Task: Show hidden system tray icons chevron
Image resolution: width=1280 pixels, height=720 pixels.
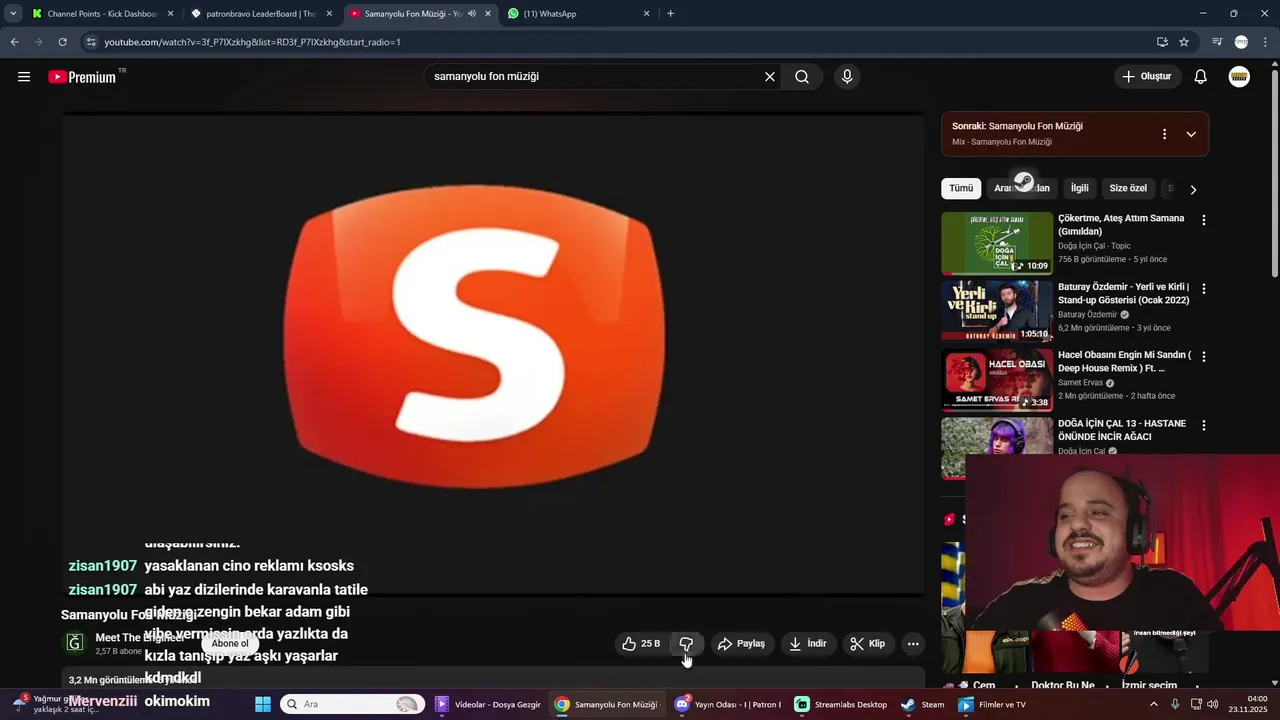Action: (x=1153, y=704)
